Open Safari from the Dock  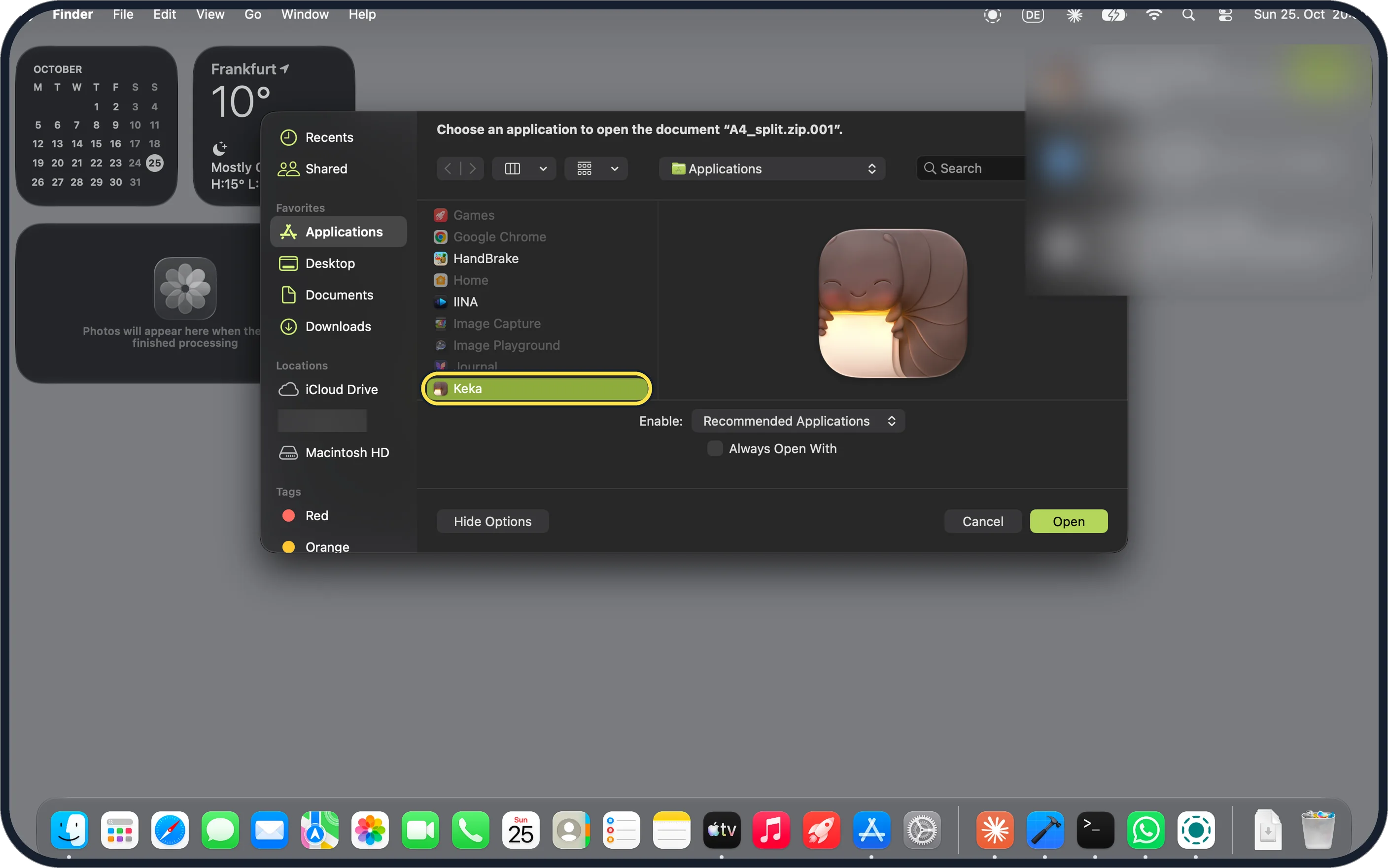pyautogui.click(x=170, y=830)
